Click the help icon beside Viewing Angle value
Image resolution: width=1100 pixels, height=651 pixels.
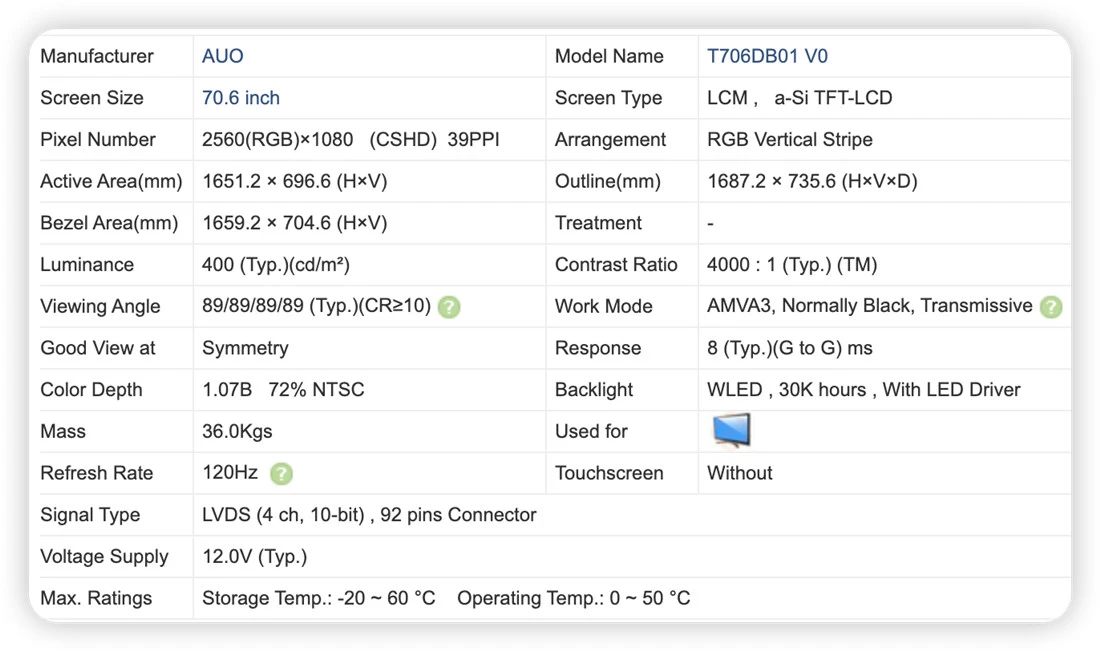[449, 307]
